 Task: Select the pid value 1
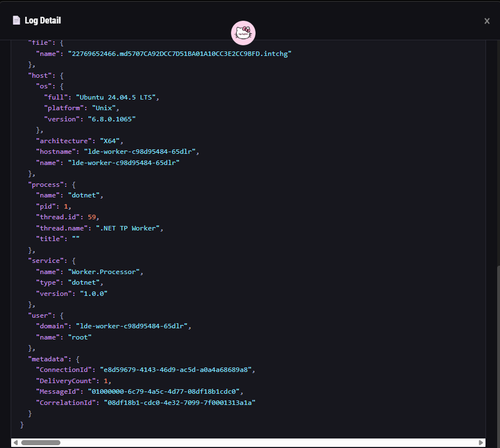tap(66, 207)
